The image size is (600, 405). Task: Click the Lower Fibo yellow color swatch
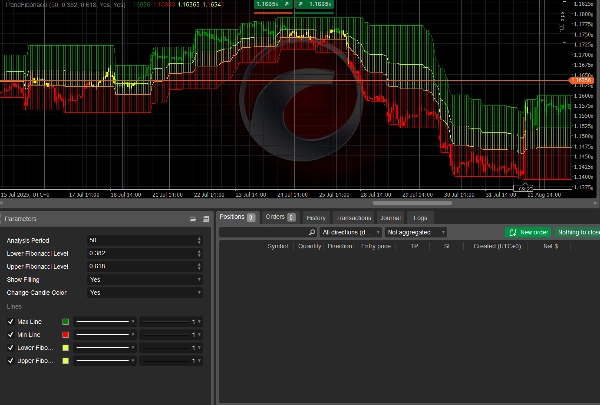point(65,348)
